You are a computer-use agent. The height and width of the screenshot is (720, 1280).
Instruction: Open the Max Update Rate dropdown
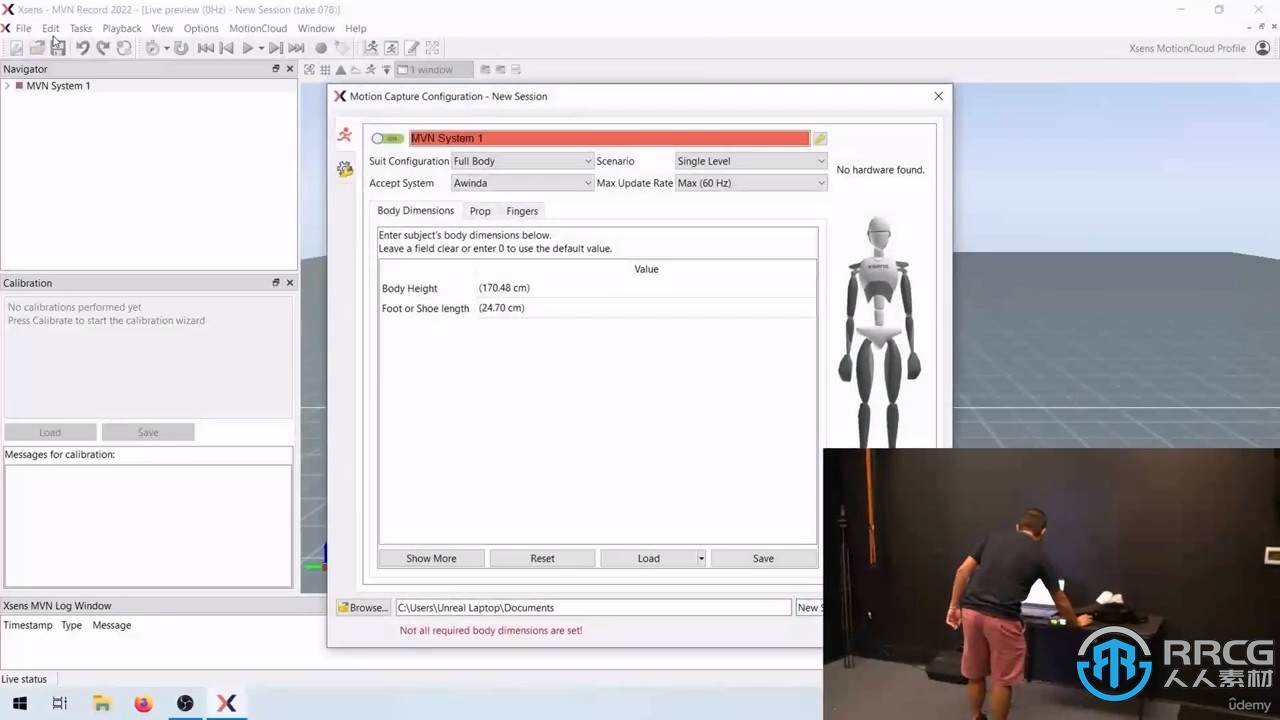pos(751,183)
